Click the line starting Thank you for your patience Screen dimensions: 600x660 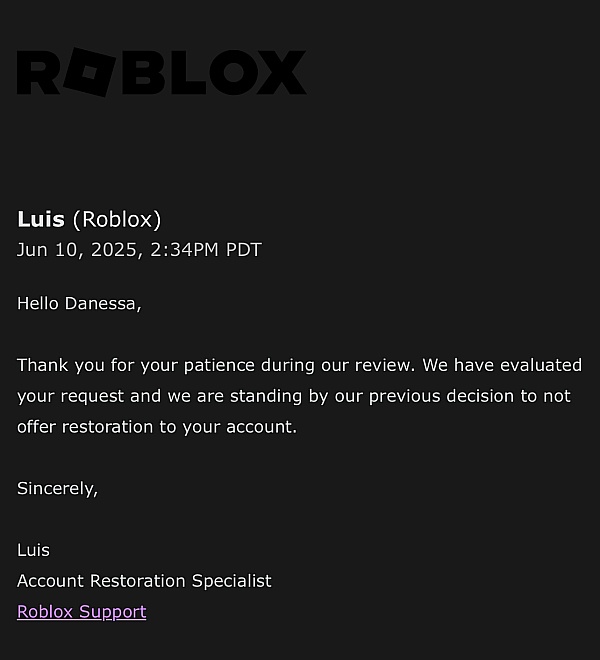pyautogui.click(x=299, y=365)
